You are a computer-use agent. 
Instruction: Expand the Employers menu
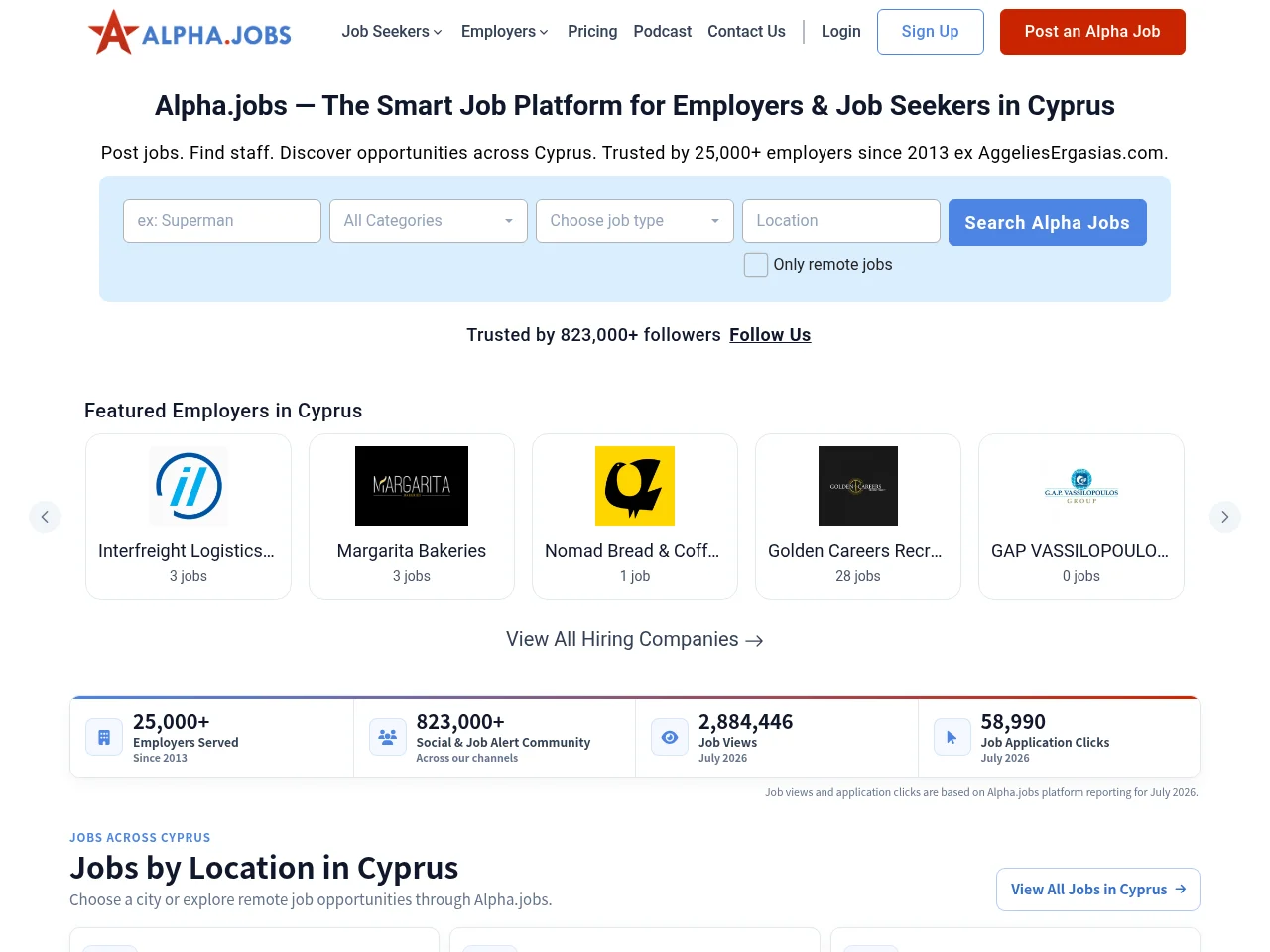click(x=505, y=32)
